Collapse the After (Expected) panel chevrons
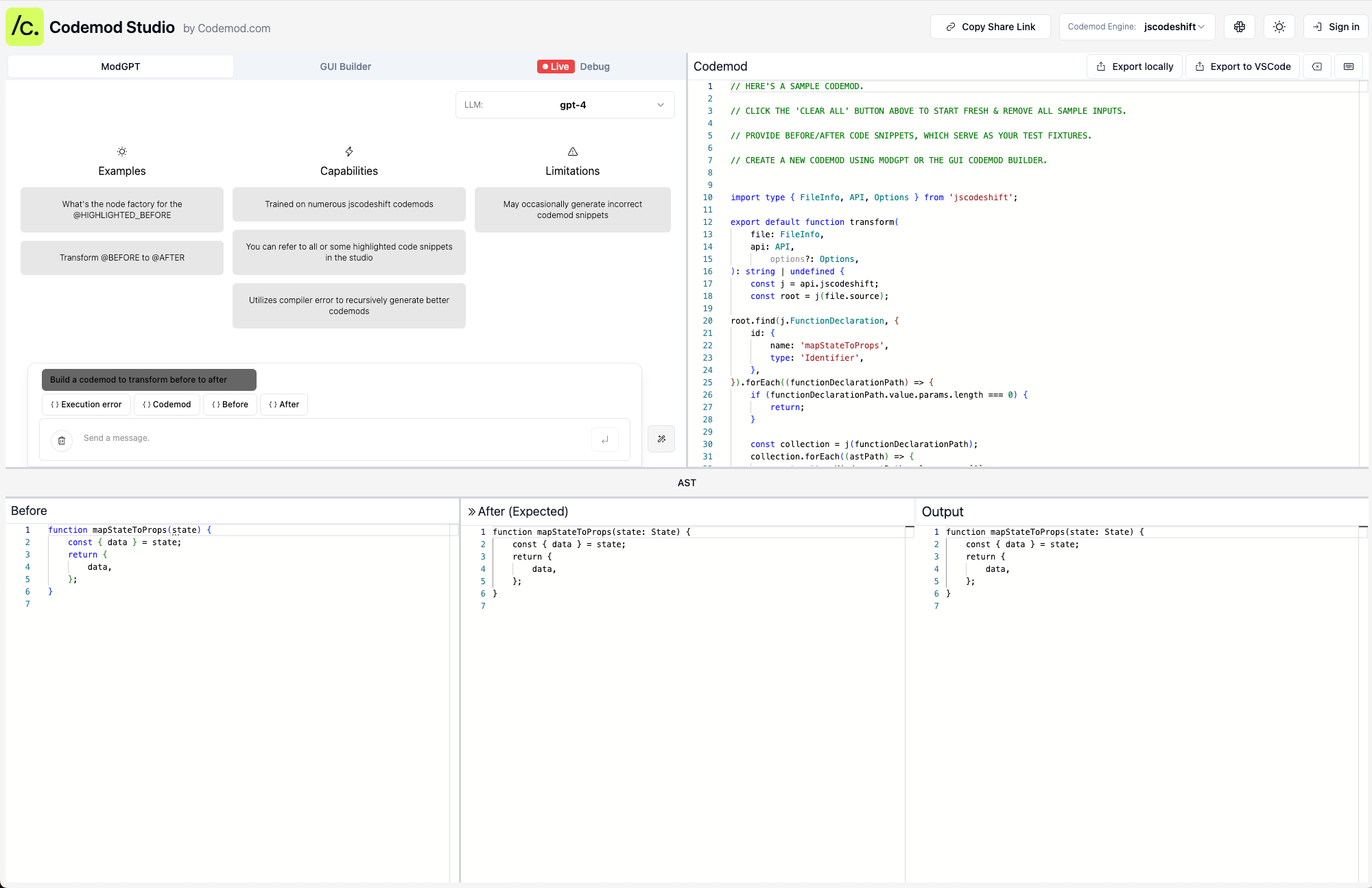 (x=471, y=512)
